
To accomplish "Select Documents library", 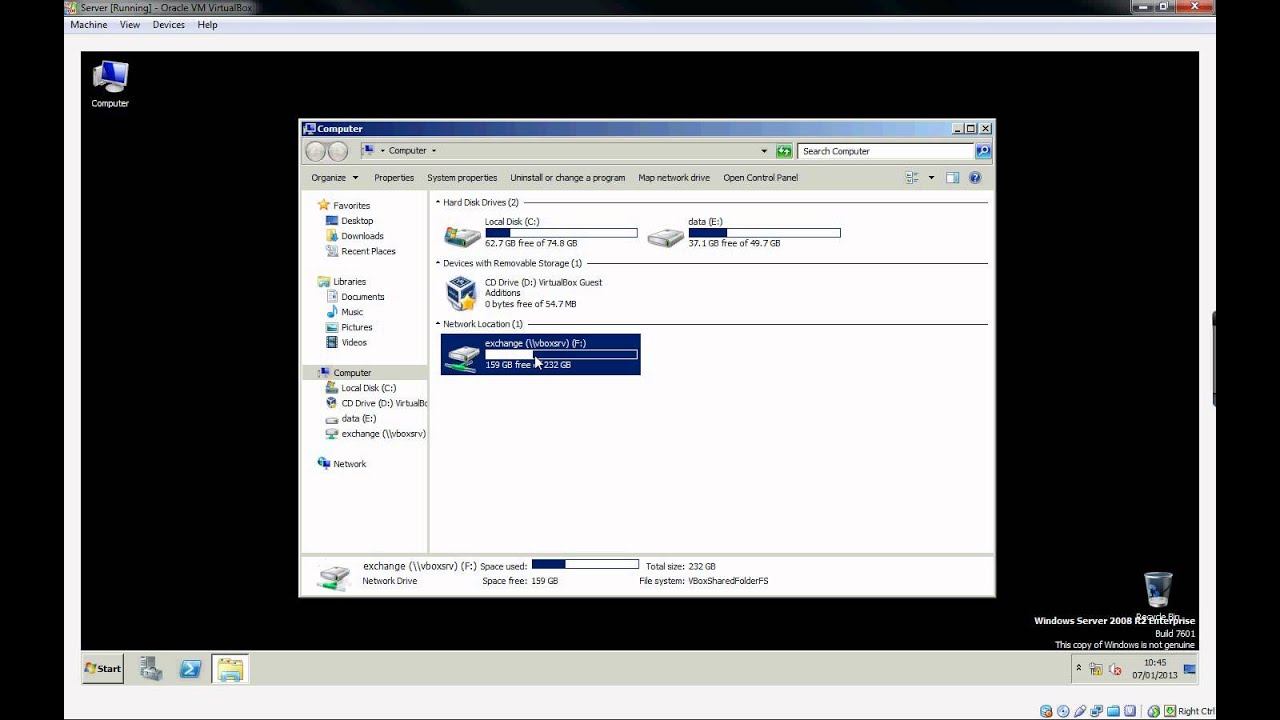I will [x=355, y=297].
